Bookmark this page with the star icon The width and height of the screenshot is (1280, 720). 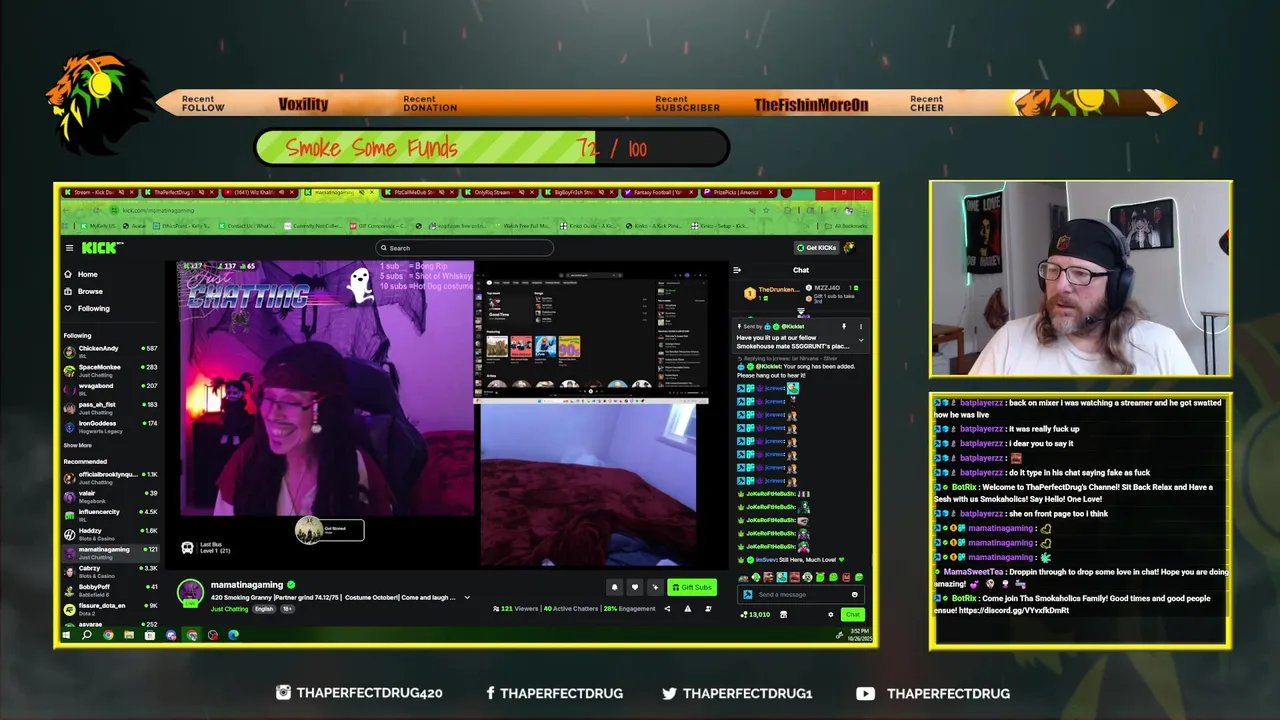pos(766,210)
